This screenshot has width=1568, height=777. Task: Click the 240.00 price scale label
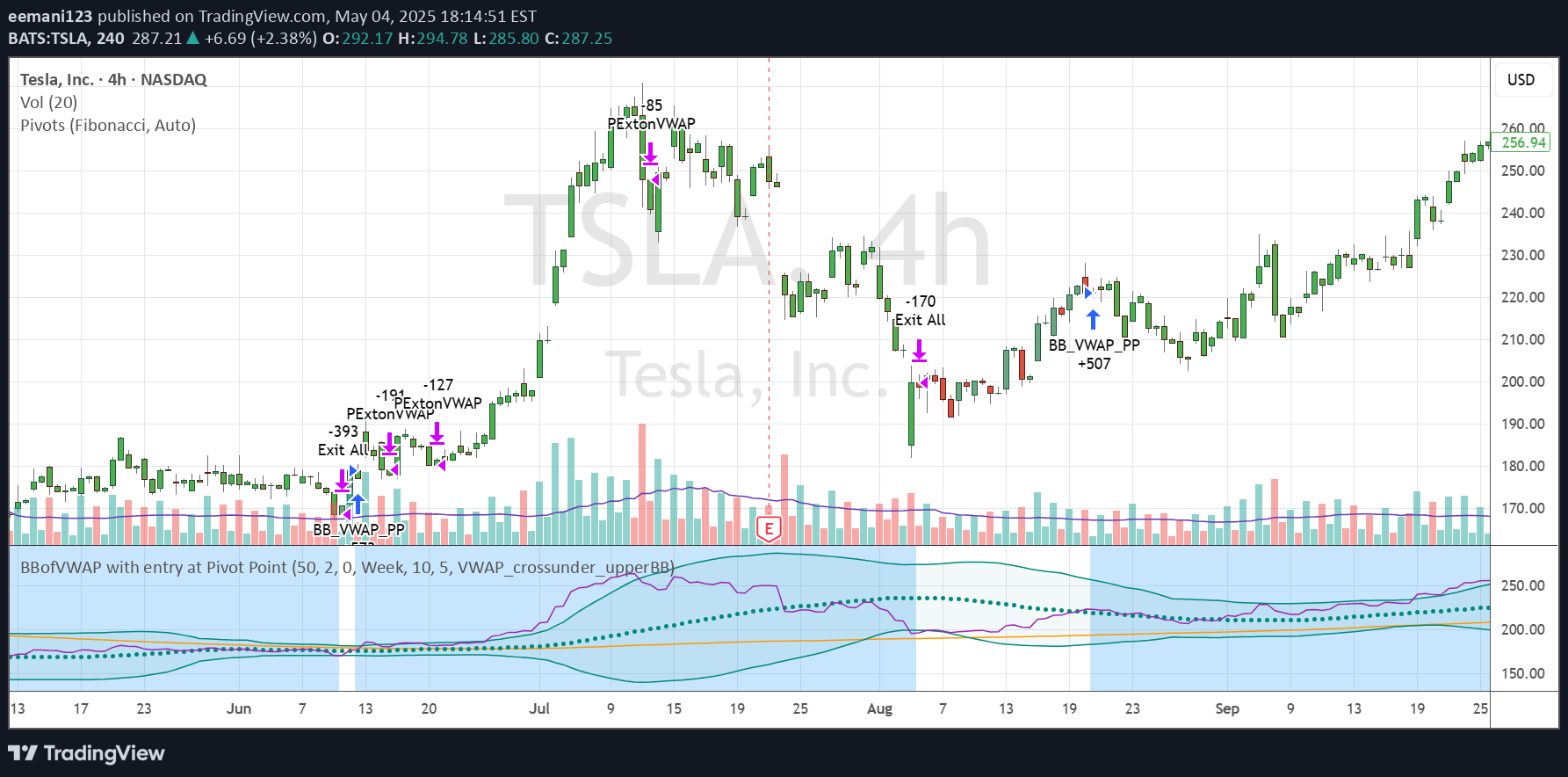pyautogui.click(x=1523, y=213)
